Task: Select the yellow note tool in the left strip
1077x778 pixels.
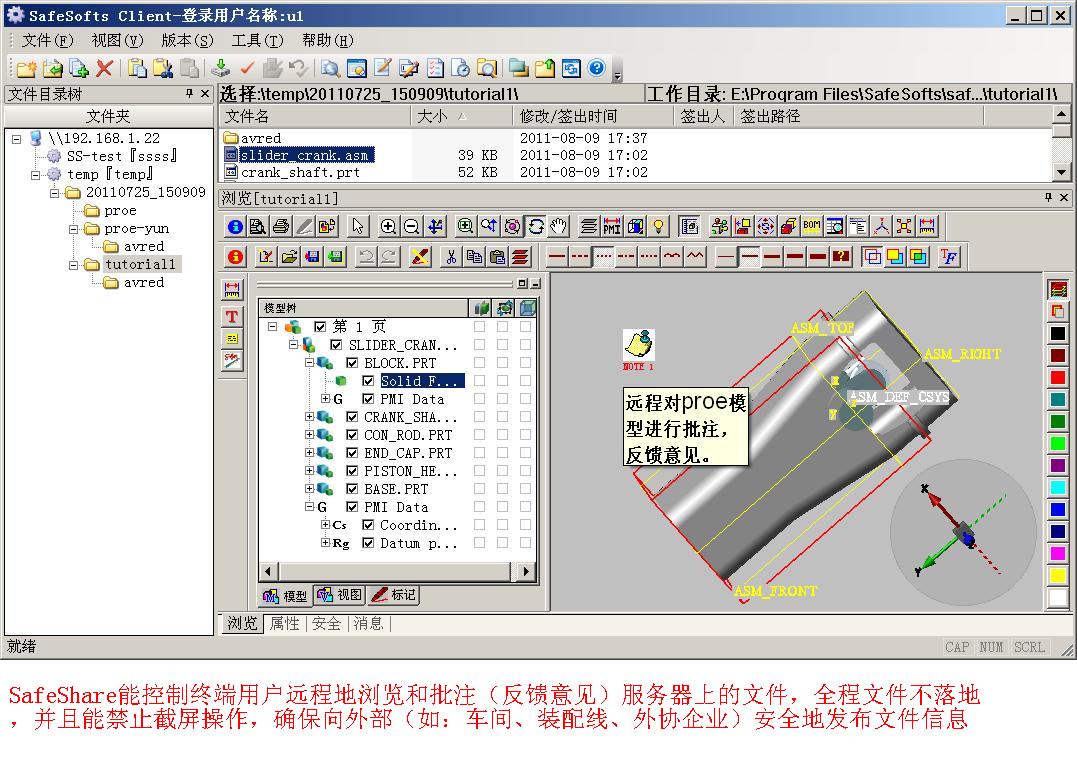Action: tap(232, 339)
